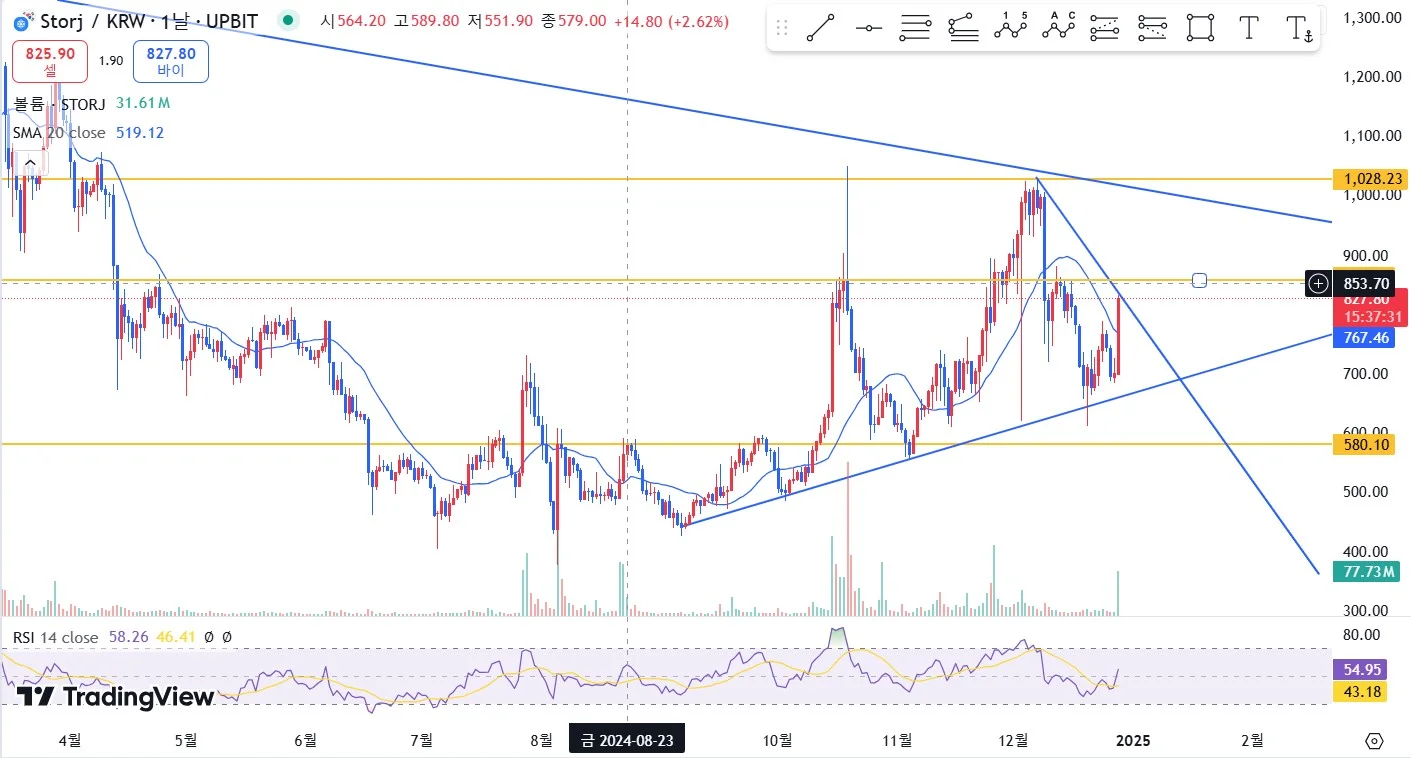Select the SMA 20 close indicator legend

[x=59, y=133]
